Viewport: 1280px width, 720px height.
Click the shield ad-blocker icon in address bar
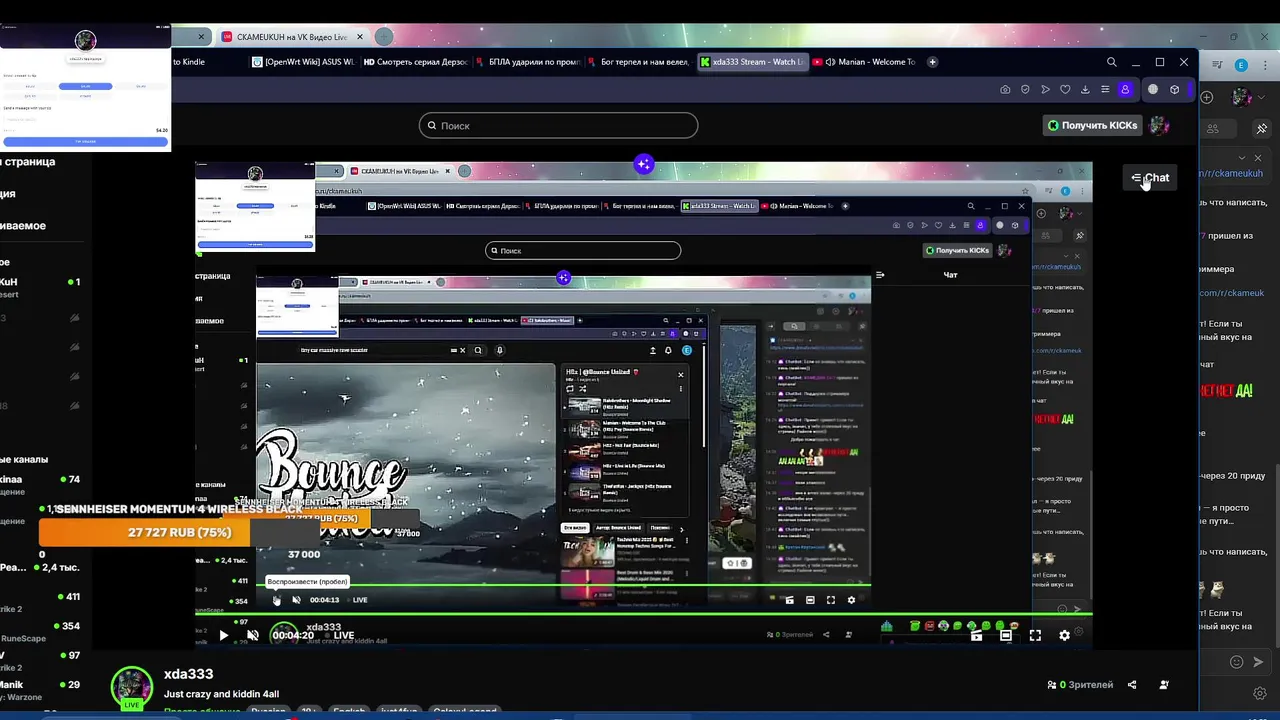[x=1025, y=89]
